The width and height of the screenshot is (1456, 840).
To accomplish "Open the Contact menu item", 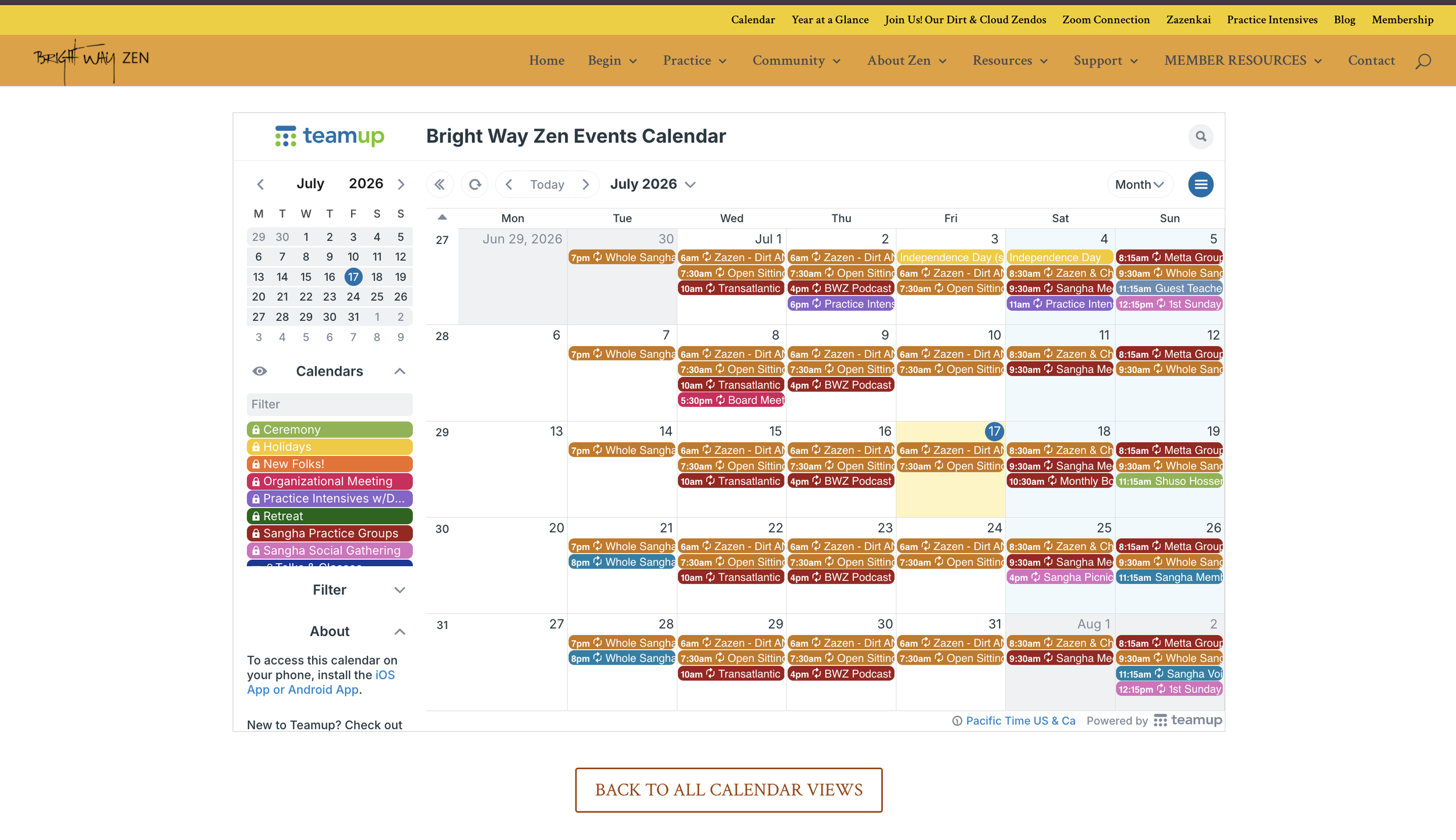I will 1371,61.
